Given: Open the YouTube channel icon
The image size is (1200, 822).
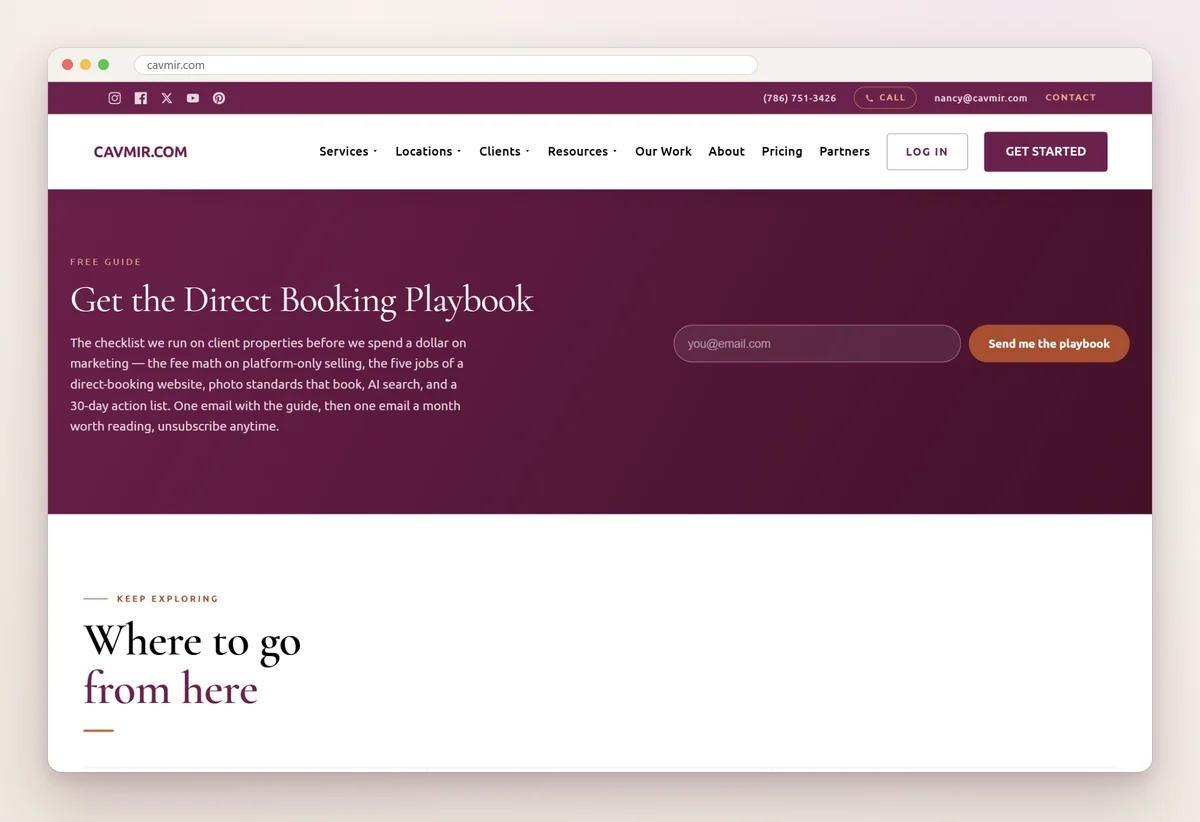Looking at the screenshot, I should pyautogui.click(x=193, y=98).
